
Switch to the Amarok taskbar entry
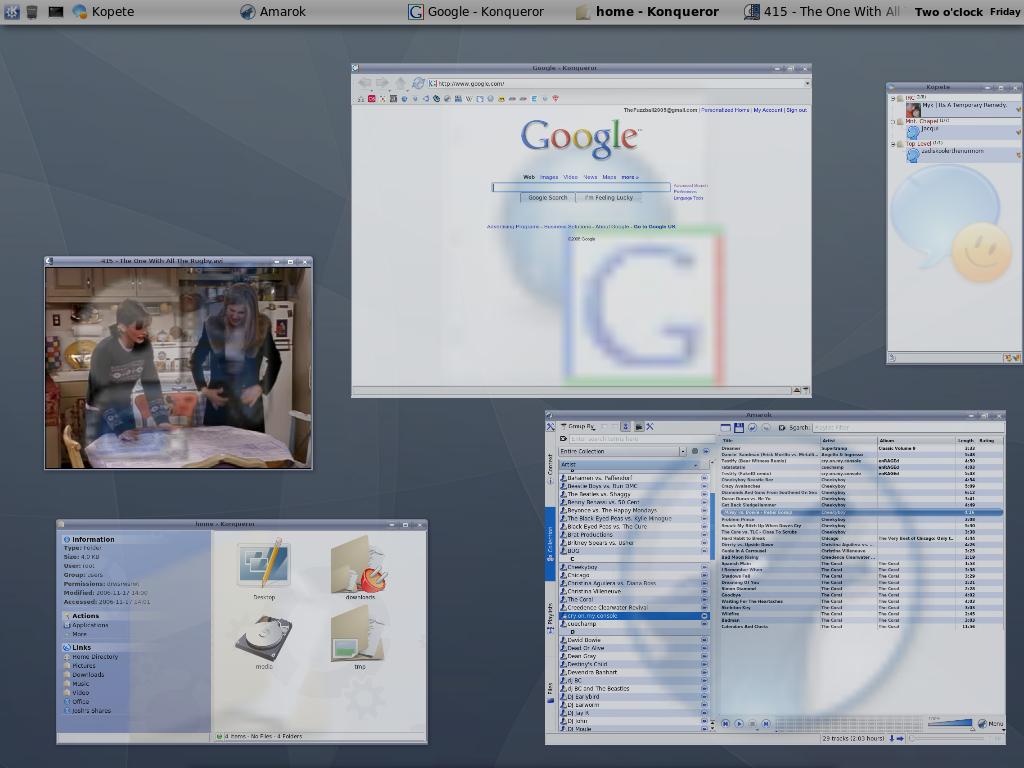[273, 12]
